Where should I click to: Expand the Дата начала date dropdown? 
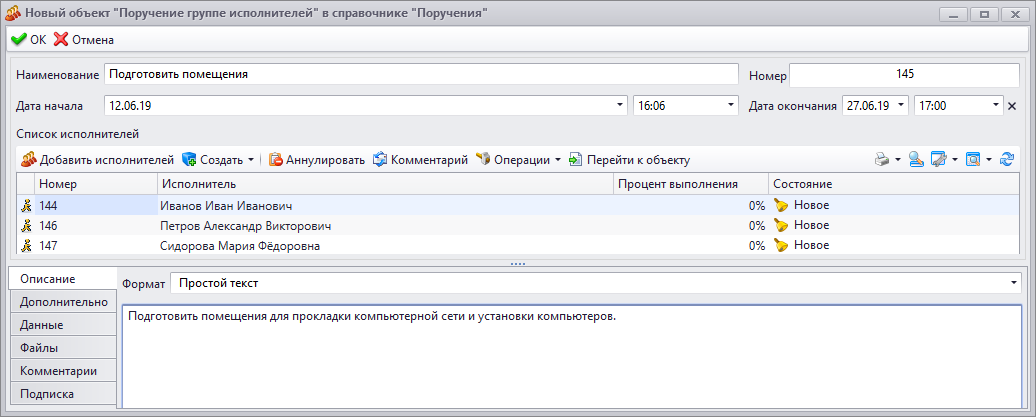[620, 105]
